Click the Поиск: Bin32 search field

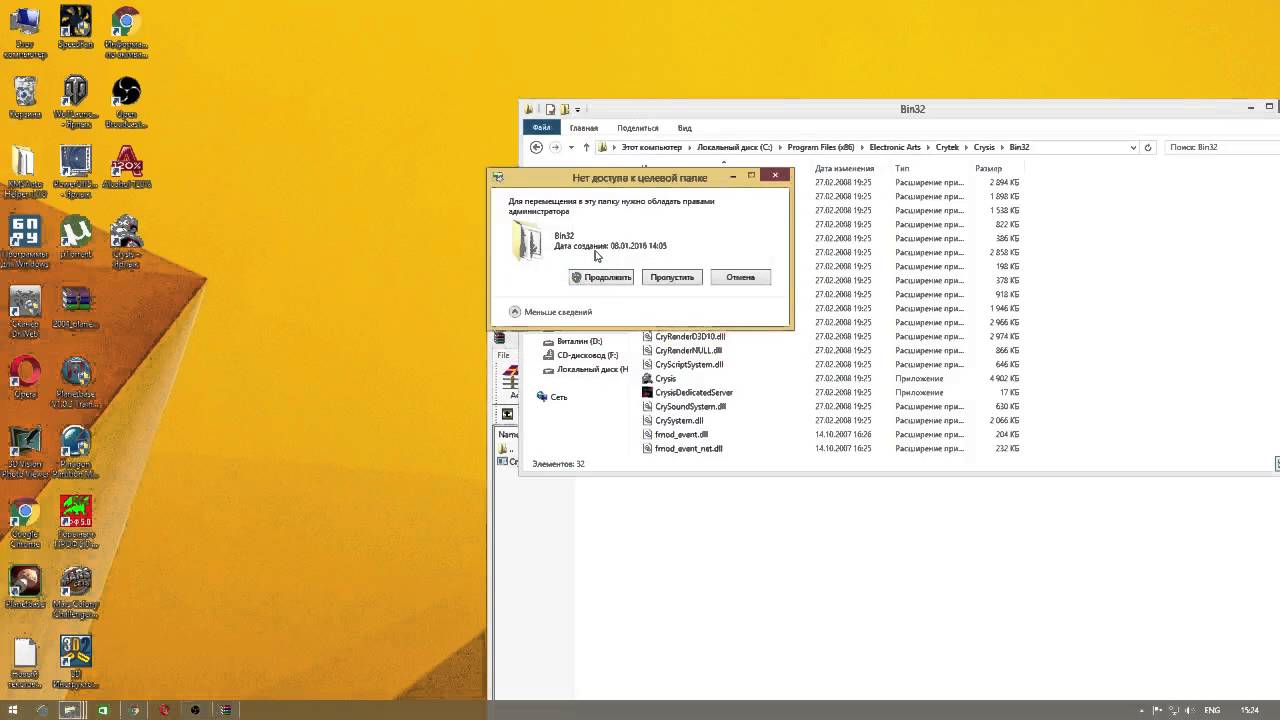1220,147
